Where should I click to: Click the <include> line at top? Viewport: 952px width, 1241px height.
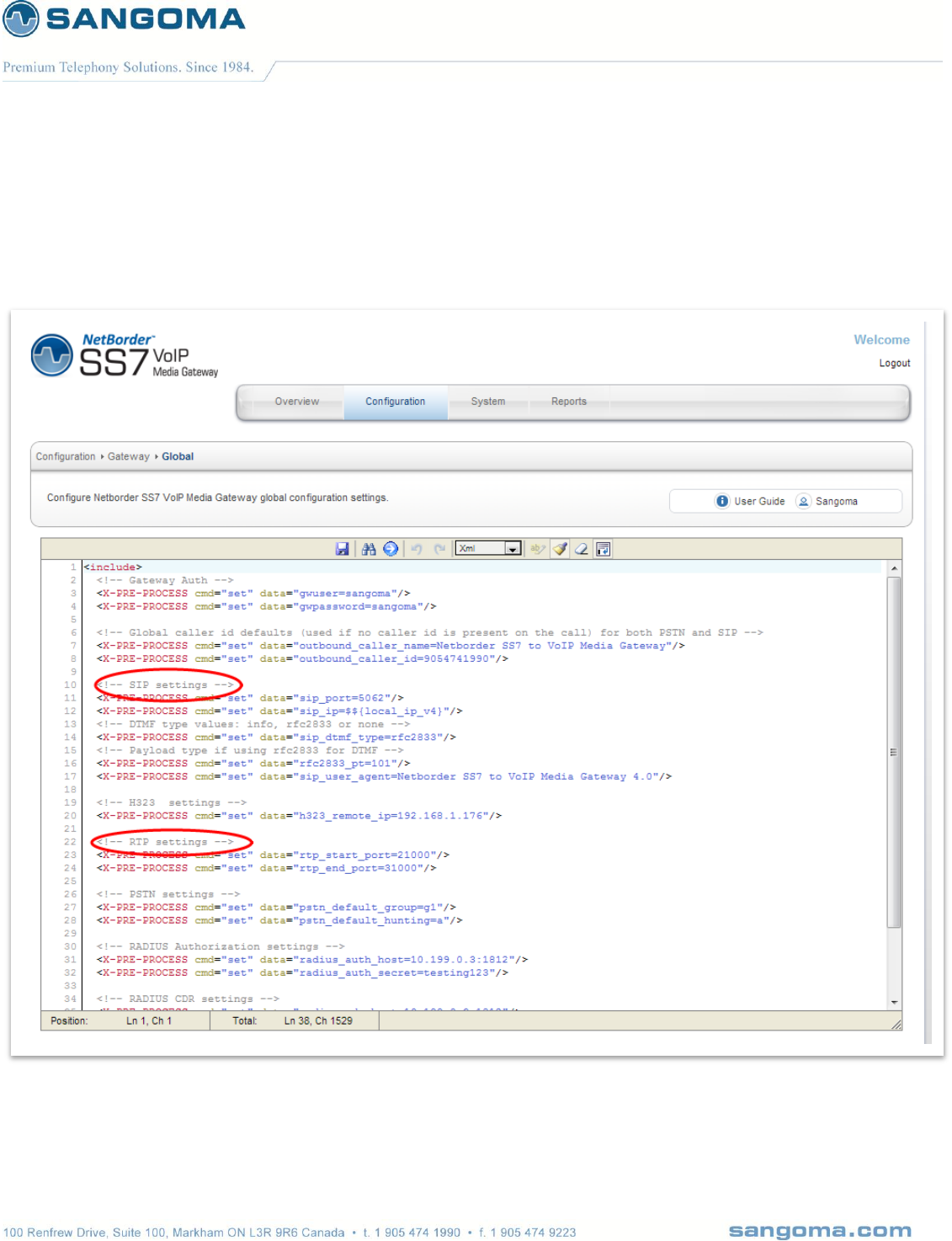point(113,567)
